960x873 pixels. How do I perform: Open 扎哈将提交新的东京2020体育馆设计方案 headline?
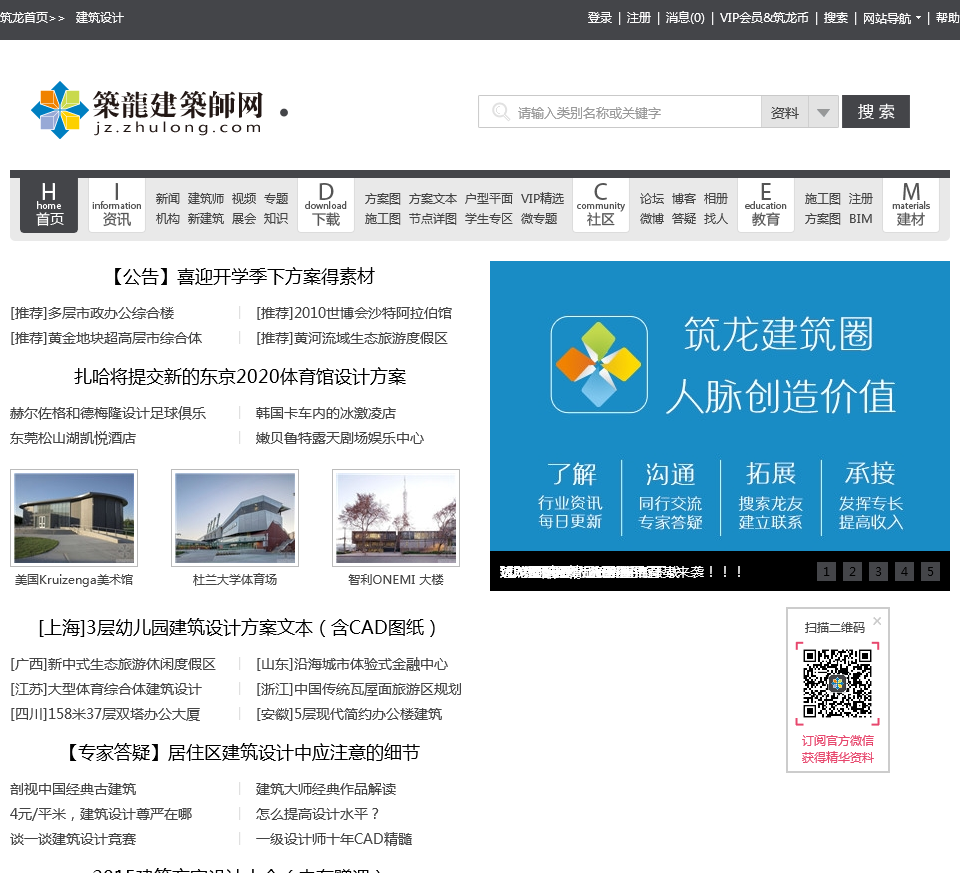pyautogui.click(x=240, y=377)
